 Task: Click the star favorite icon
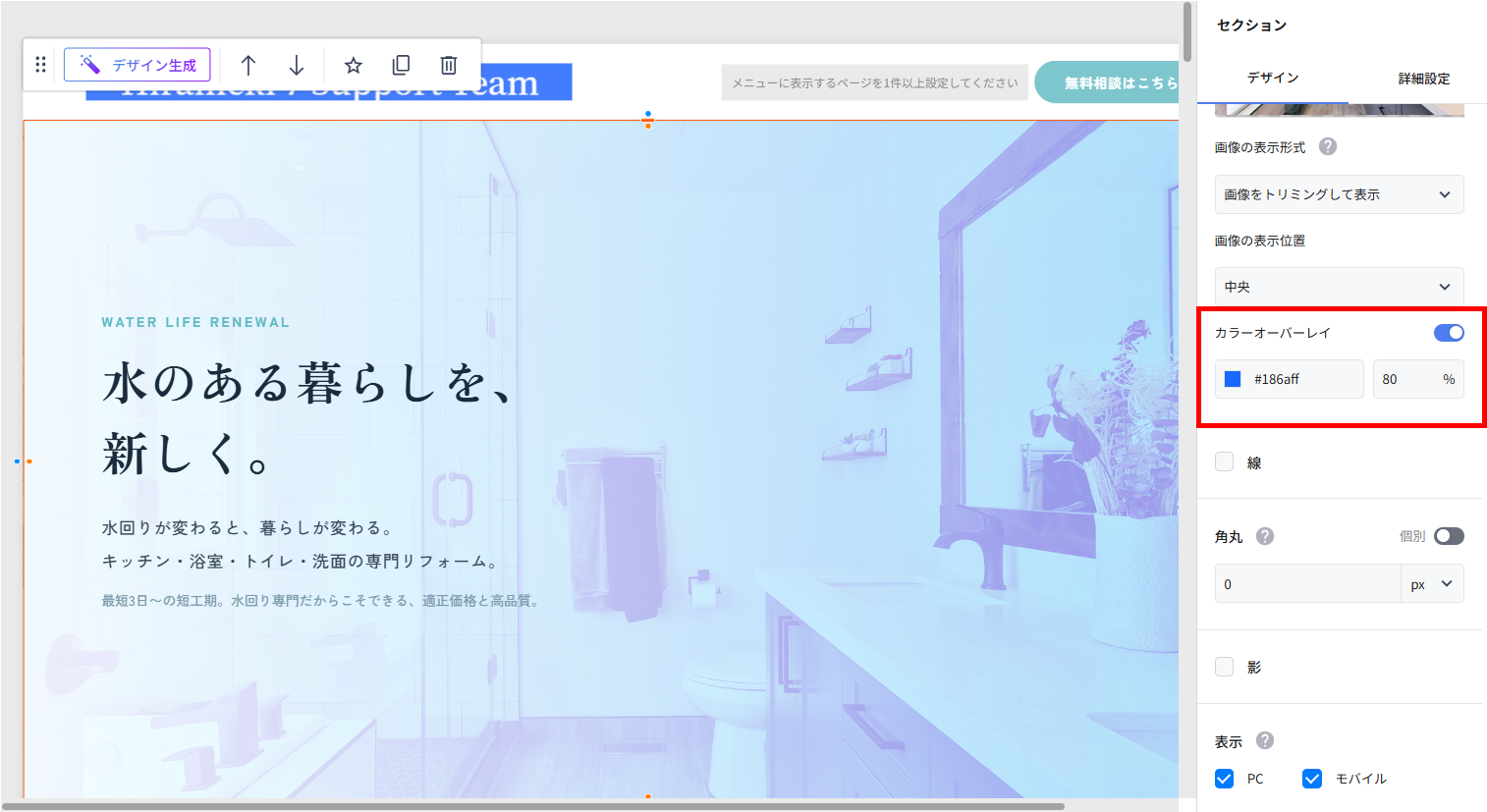[354, 66]
